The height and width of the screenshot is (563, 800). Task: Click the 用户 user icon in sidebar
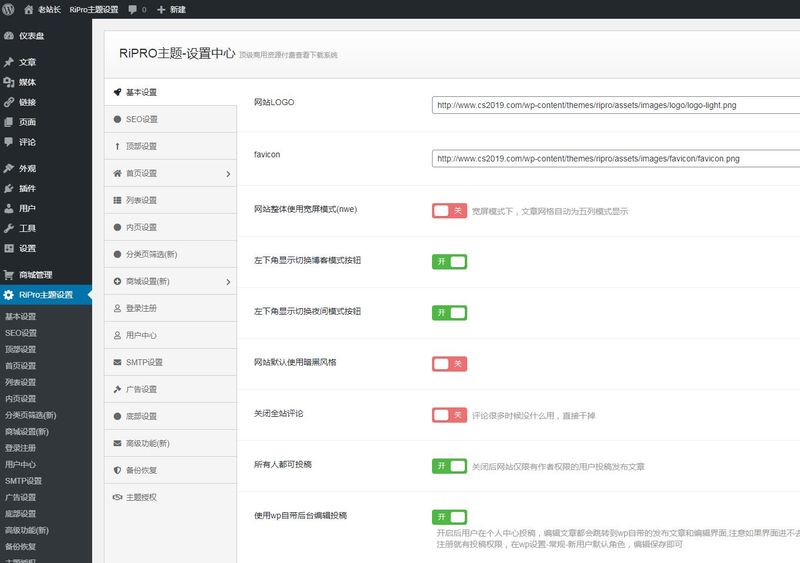pyautogui.click(x=9, y=208)
